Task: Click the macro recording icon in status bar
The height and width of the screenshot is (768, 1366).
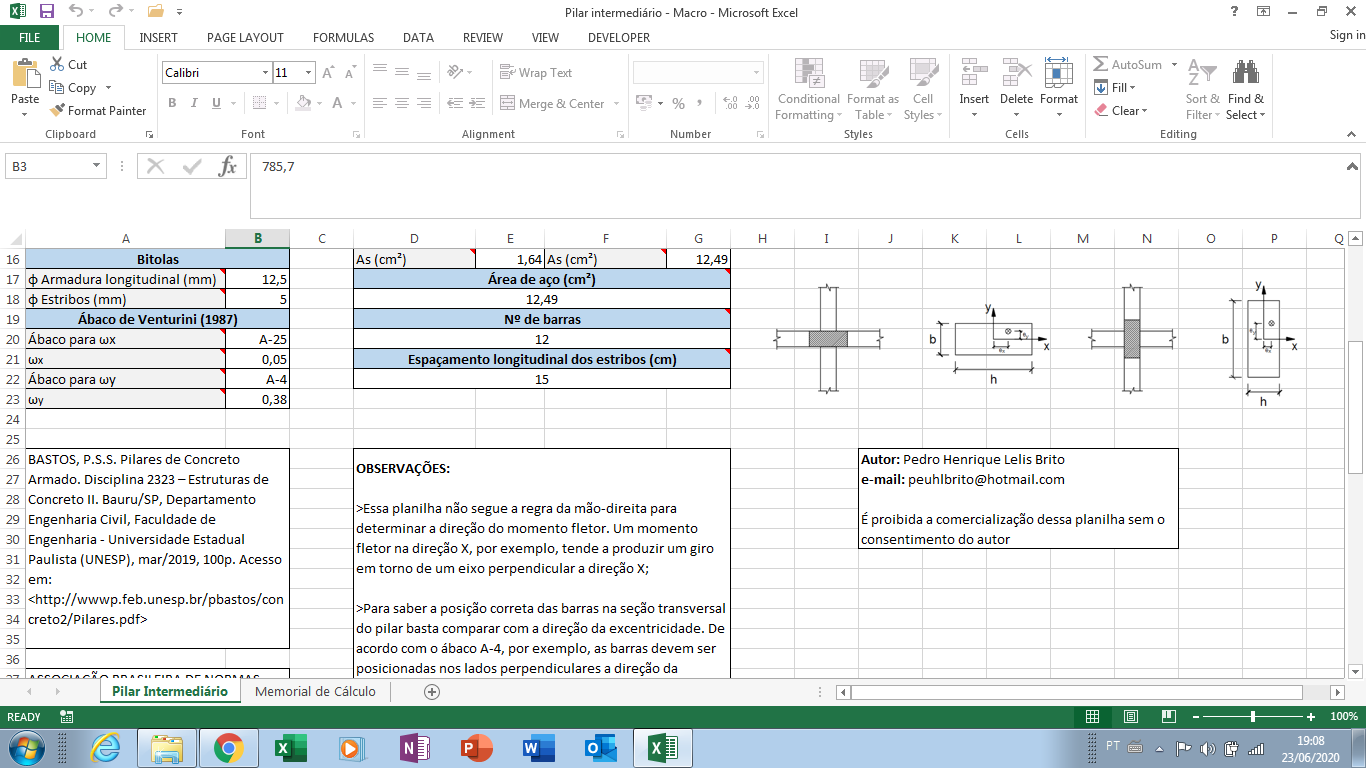Action: 67,717
